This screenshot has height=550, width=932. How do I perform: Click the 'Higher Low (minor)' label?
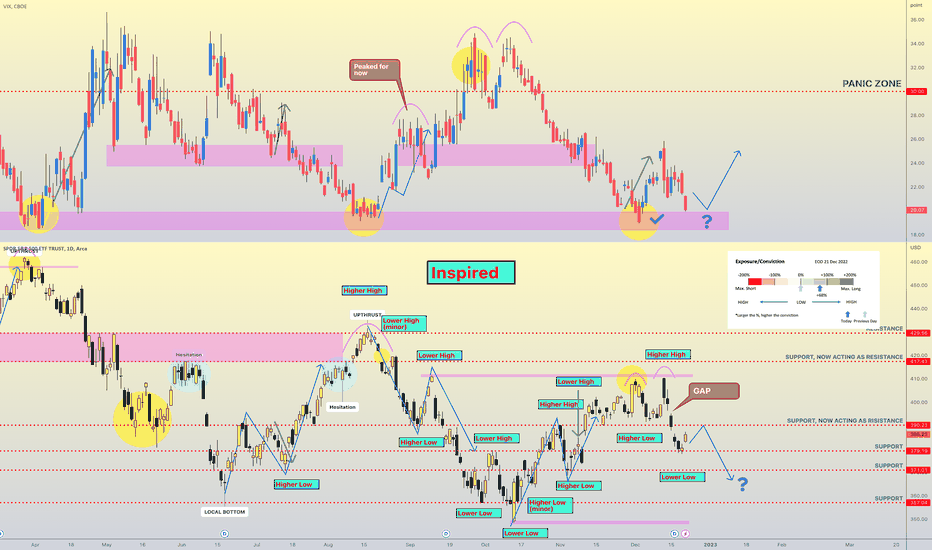coord(550,505)
